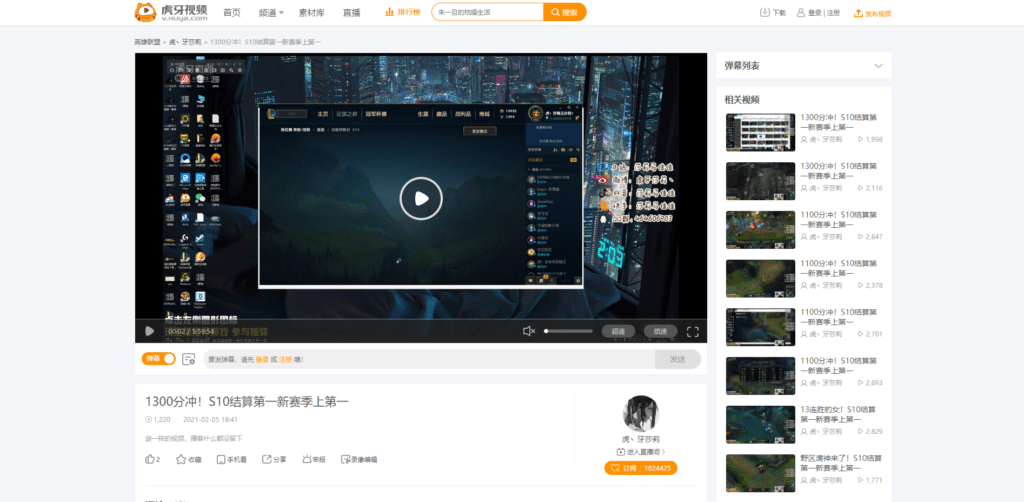The width and height of the screenshot is (1024, 502).
Task: Open the 超清 quality selector
Action: click(618, 331)
